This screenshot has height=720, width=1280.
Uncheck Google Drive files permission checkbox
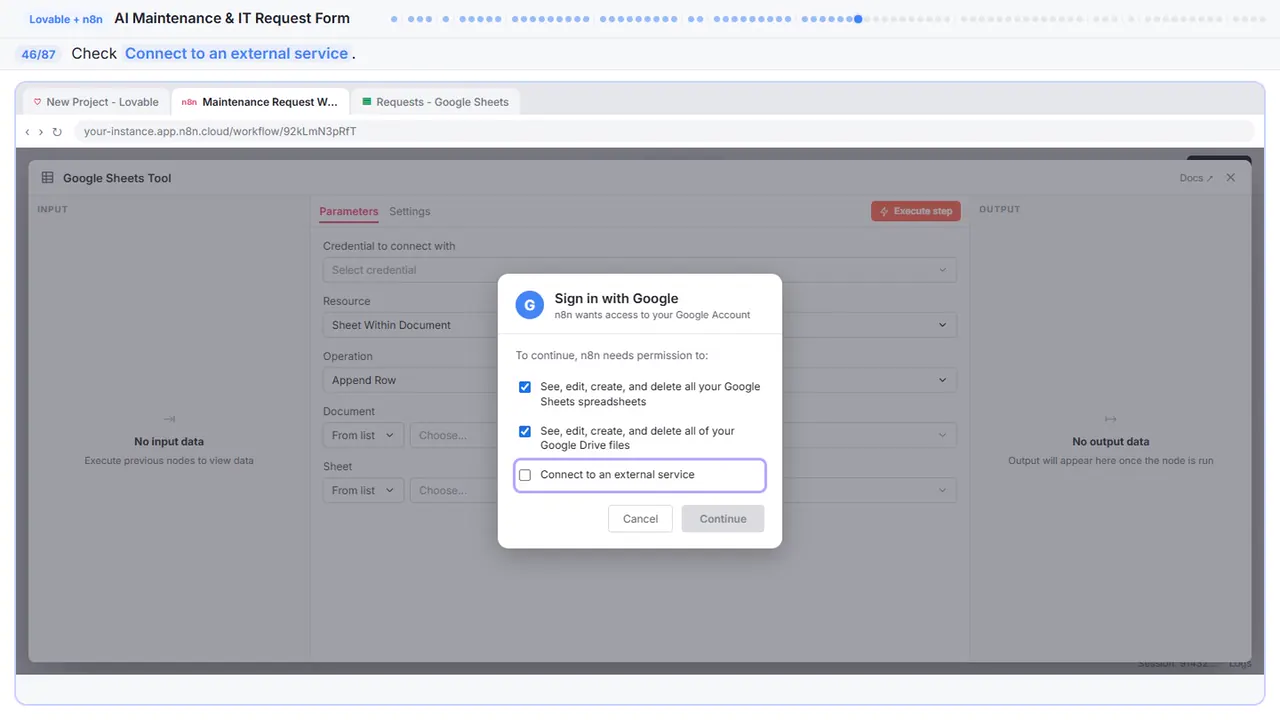pyautogui.click(x=525, y=431)
